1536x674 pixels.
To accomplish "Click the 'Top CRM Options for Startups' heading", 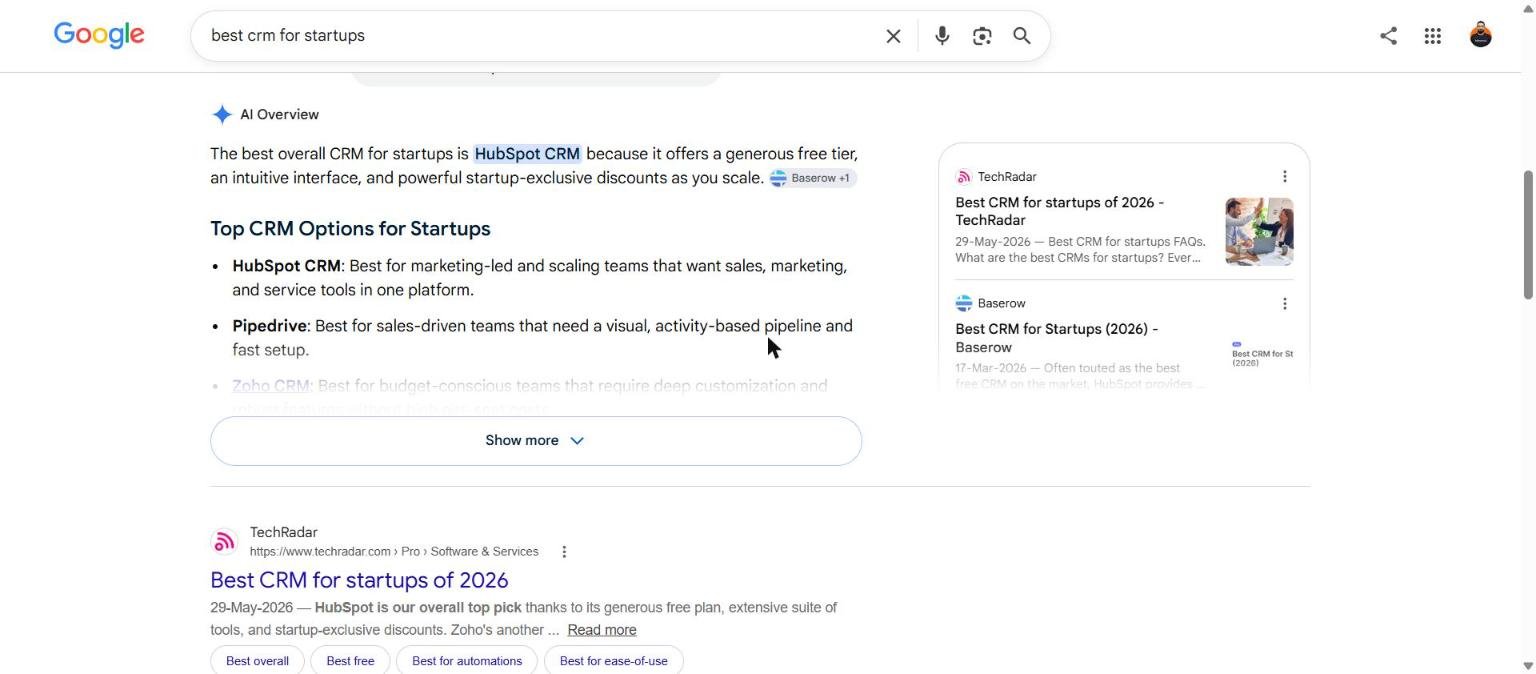I will (x=350, y=229).
